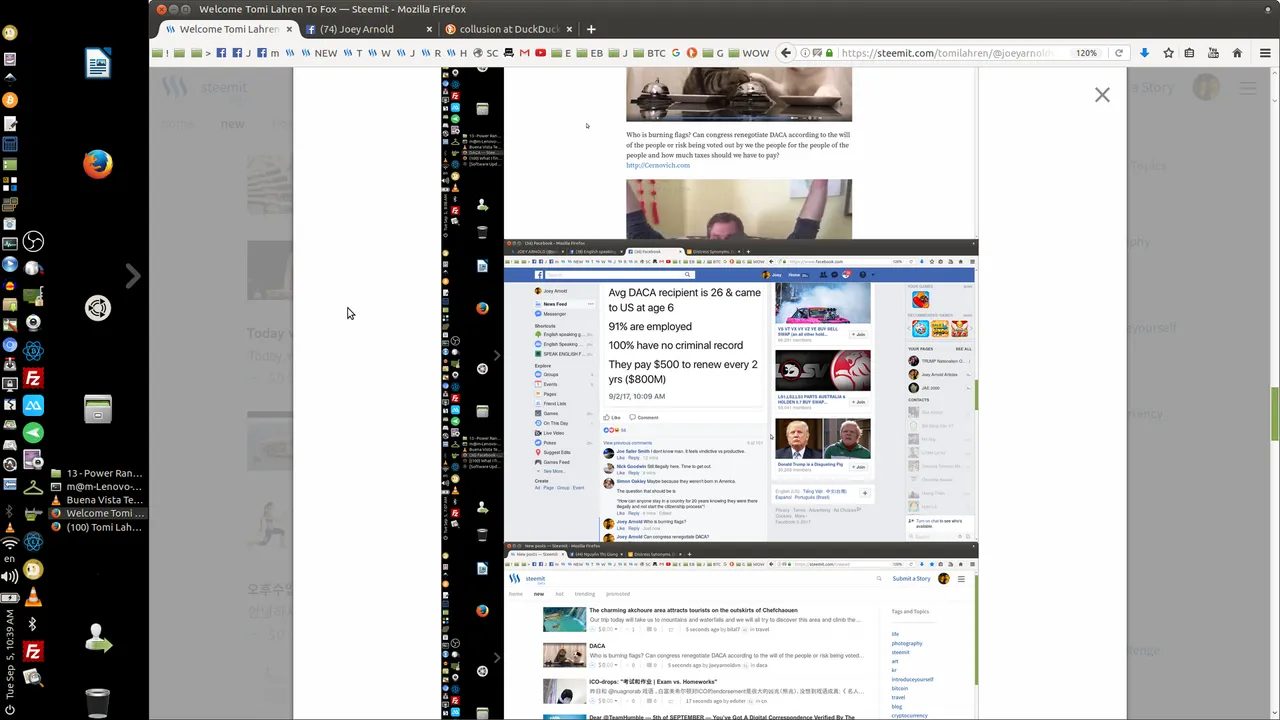
Task: Open LibreOffice Writer document icon on desktop
Action: pos(97,64)
